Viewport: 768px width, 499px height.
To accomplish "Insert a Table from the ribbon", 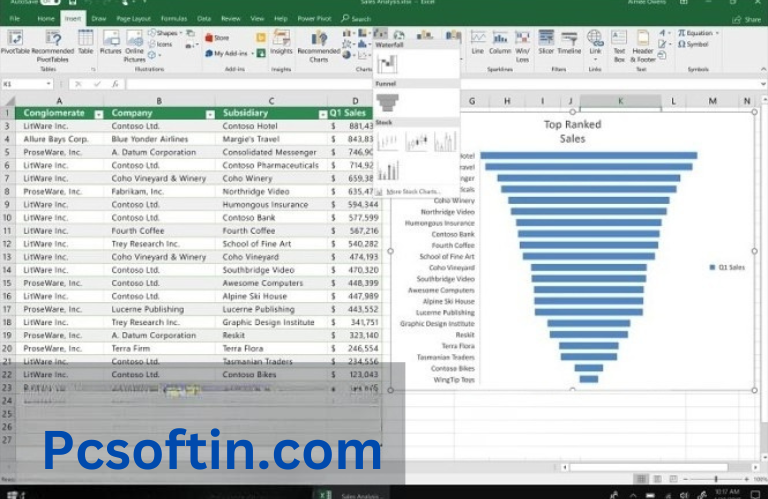I will coord(86,42).
